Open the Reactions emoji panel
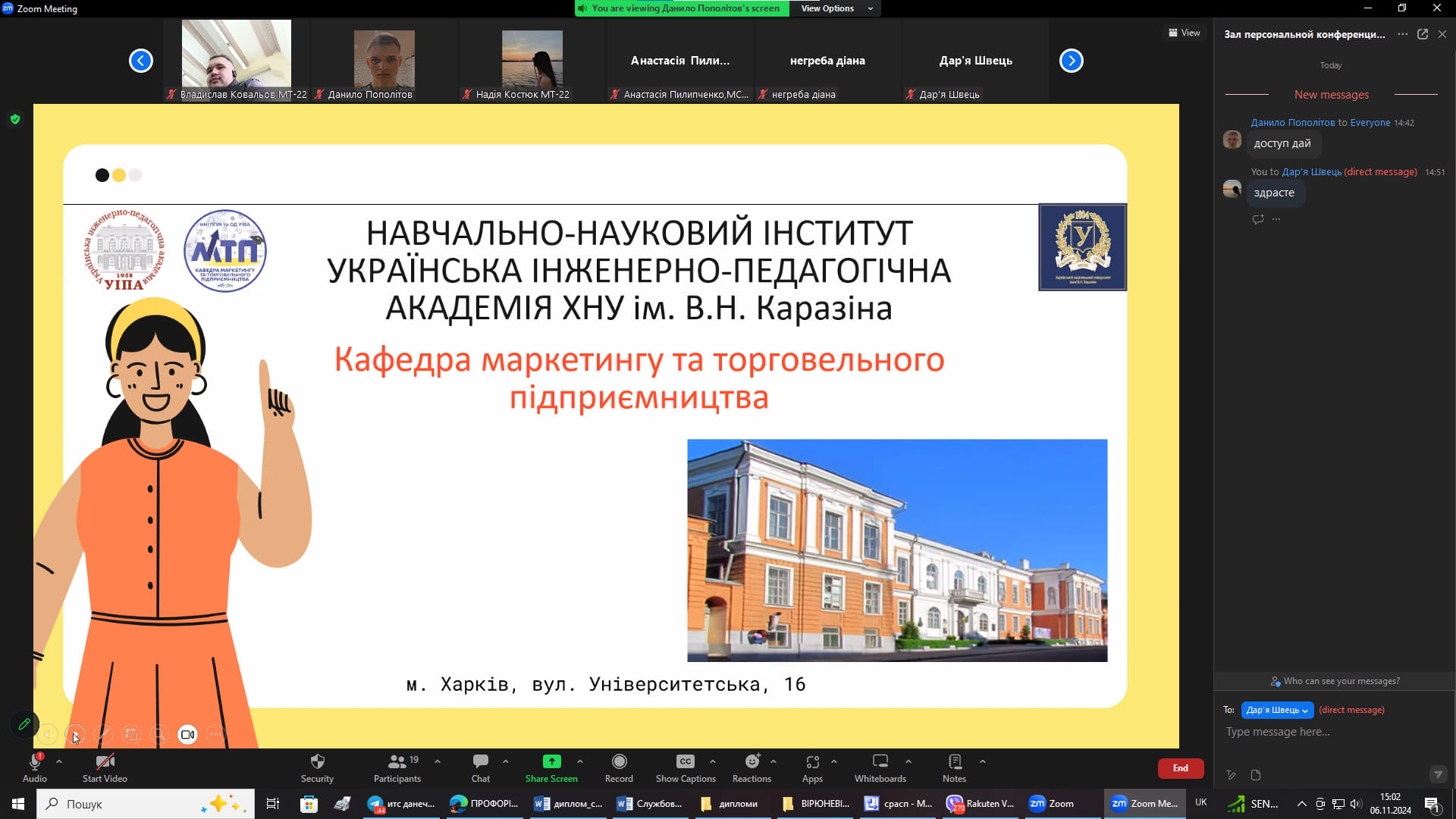The width and height of the screenshot is (1456, 819). [x=752, y=767]
